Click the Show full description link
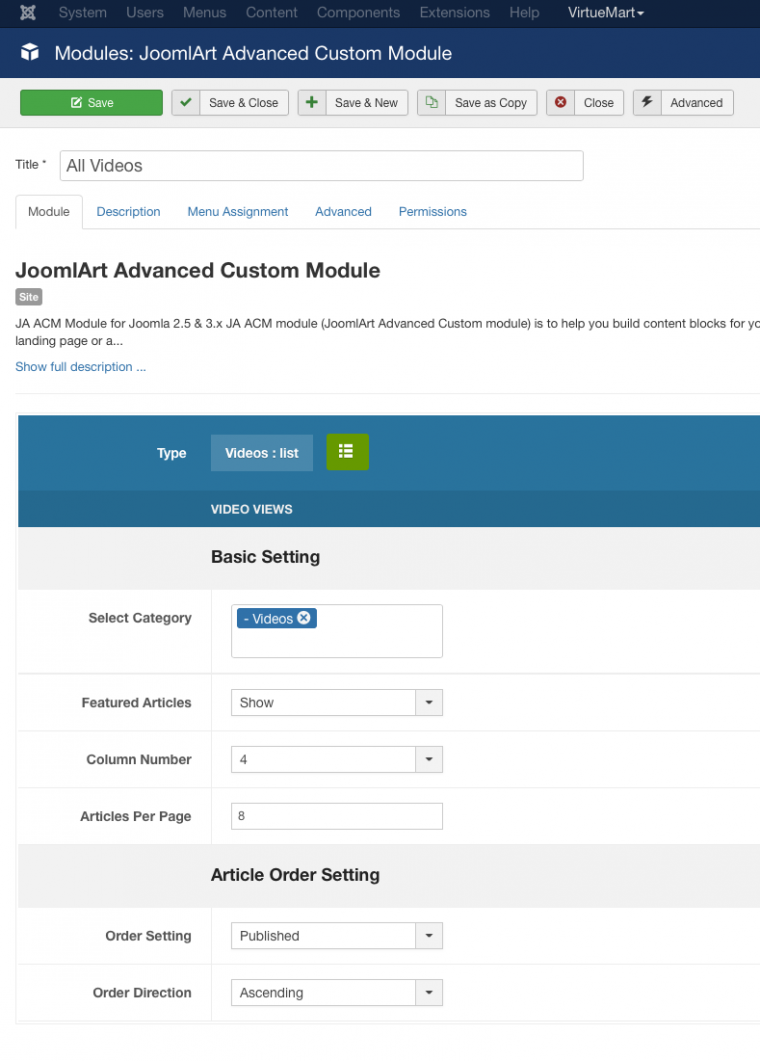Image resolution: width=760 pixels, height=1061 pixels. [x=81, y=367]
